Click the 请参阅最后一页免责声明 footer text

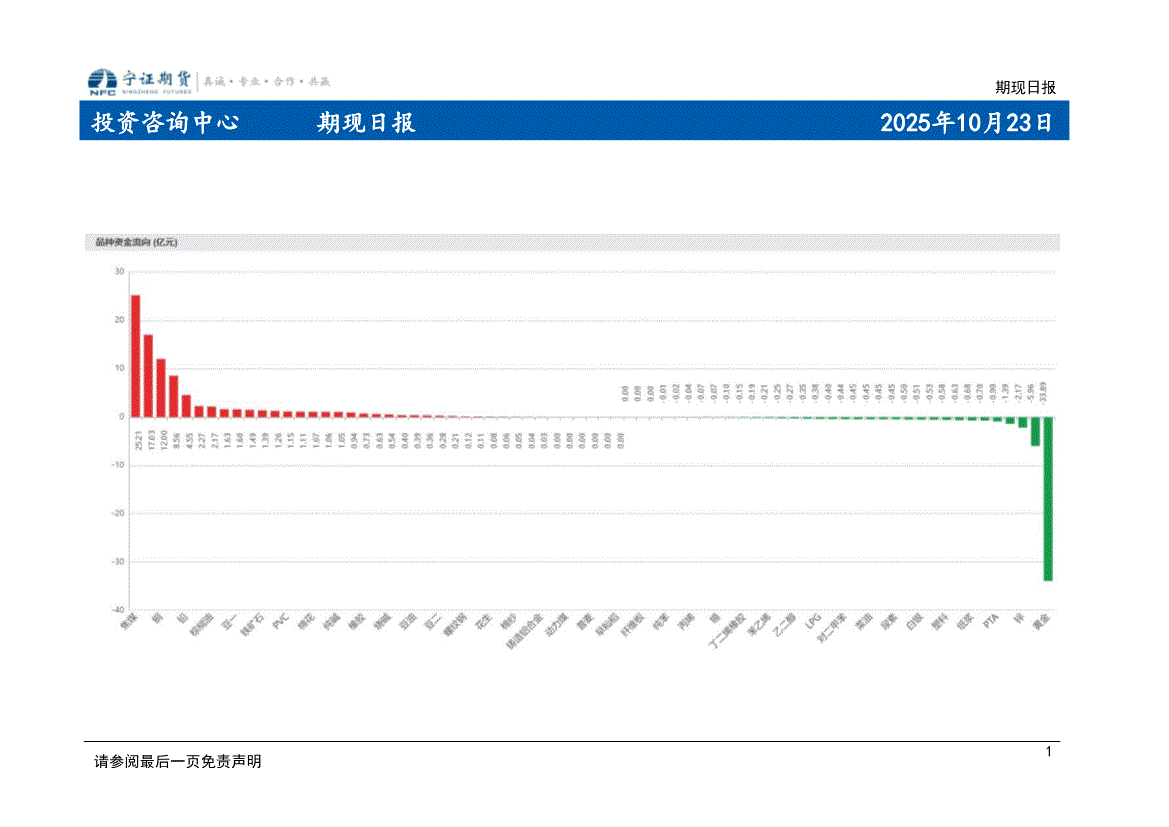177,761
